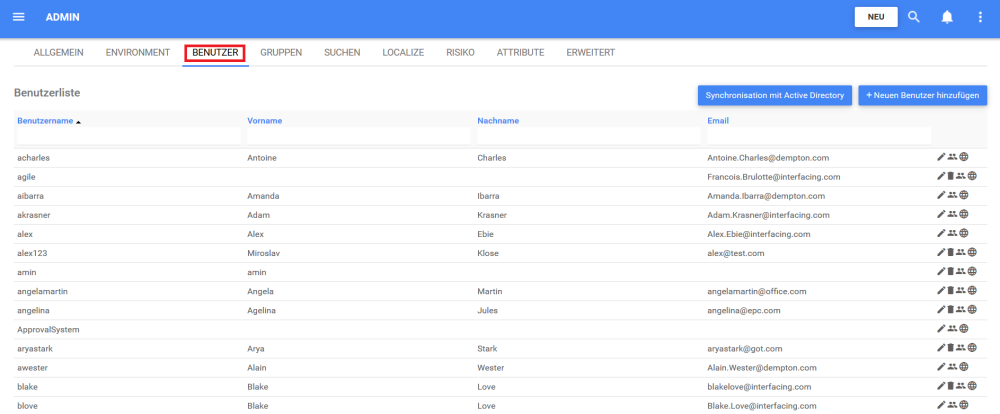Delete user agile with trash icon
The image size is (1000, 414).
(951, 176)
